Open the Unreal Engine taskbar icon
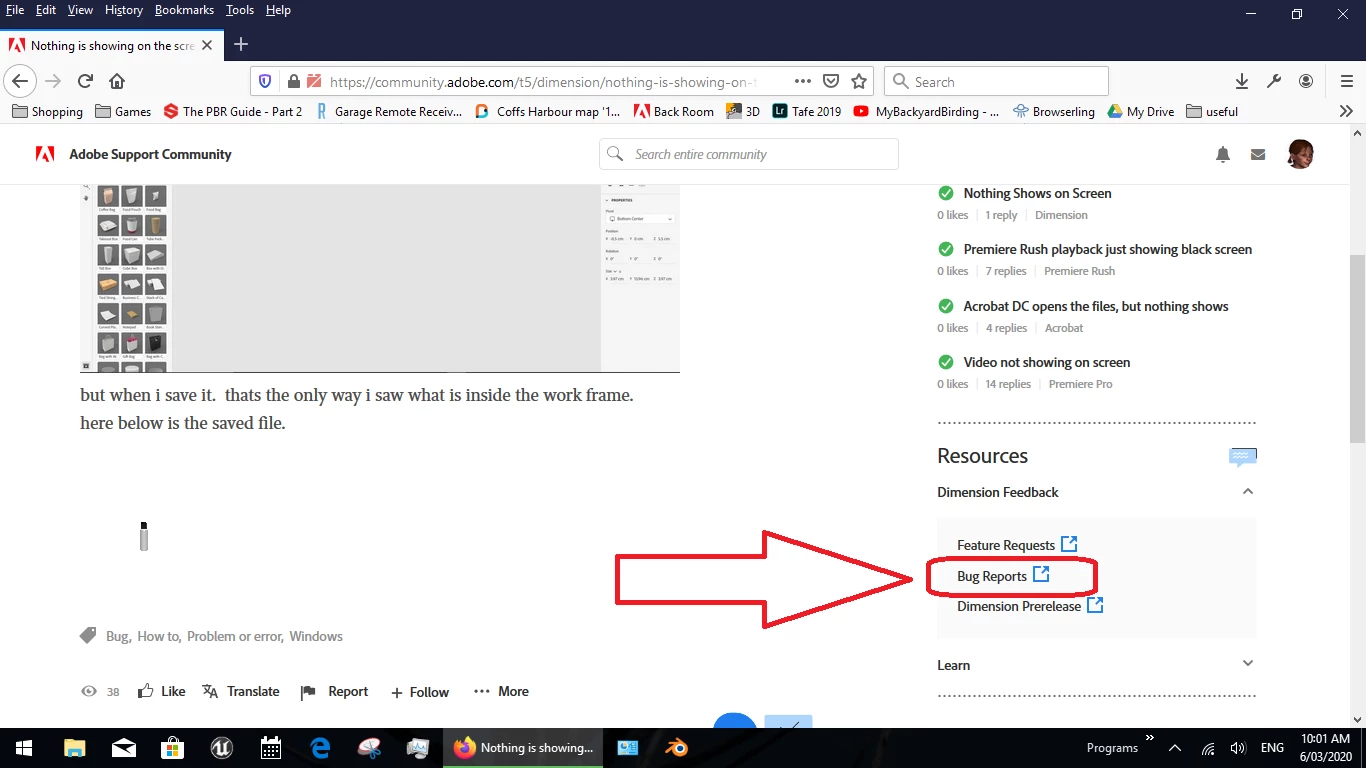1366x768 pixels. pyautogui.click(x=222, y=747)
